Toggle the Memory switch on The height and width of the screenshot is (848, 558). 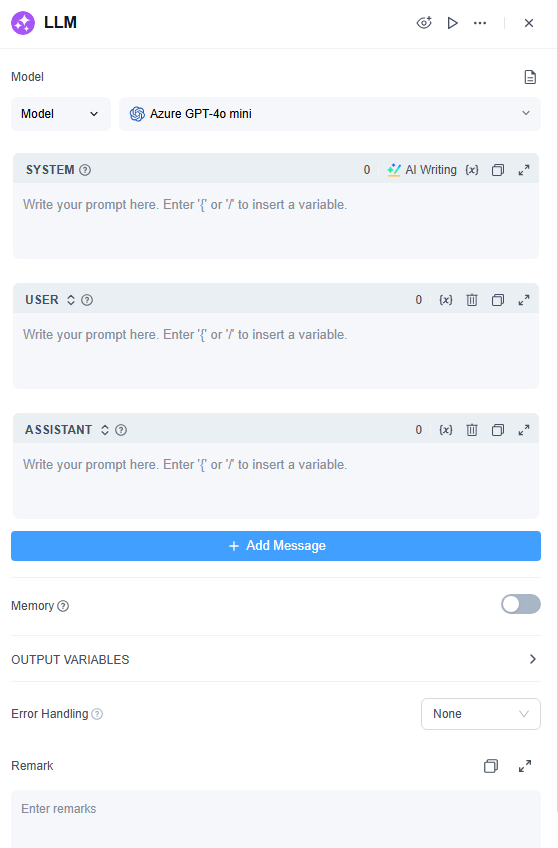click(521, 604)
